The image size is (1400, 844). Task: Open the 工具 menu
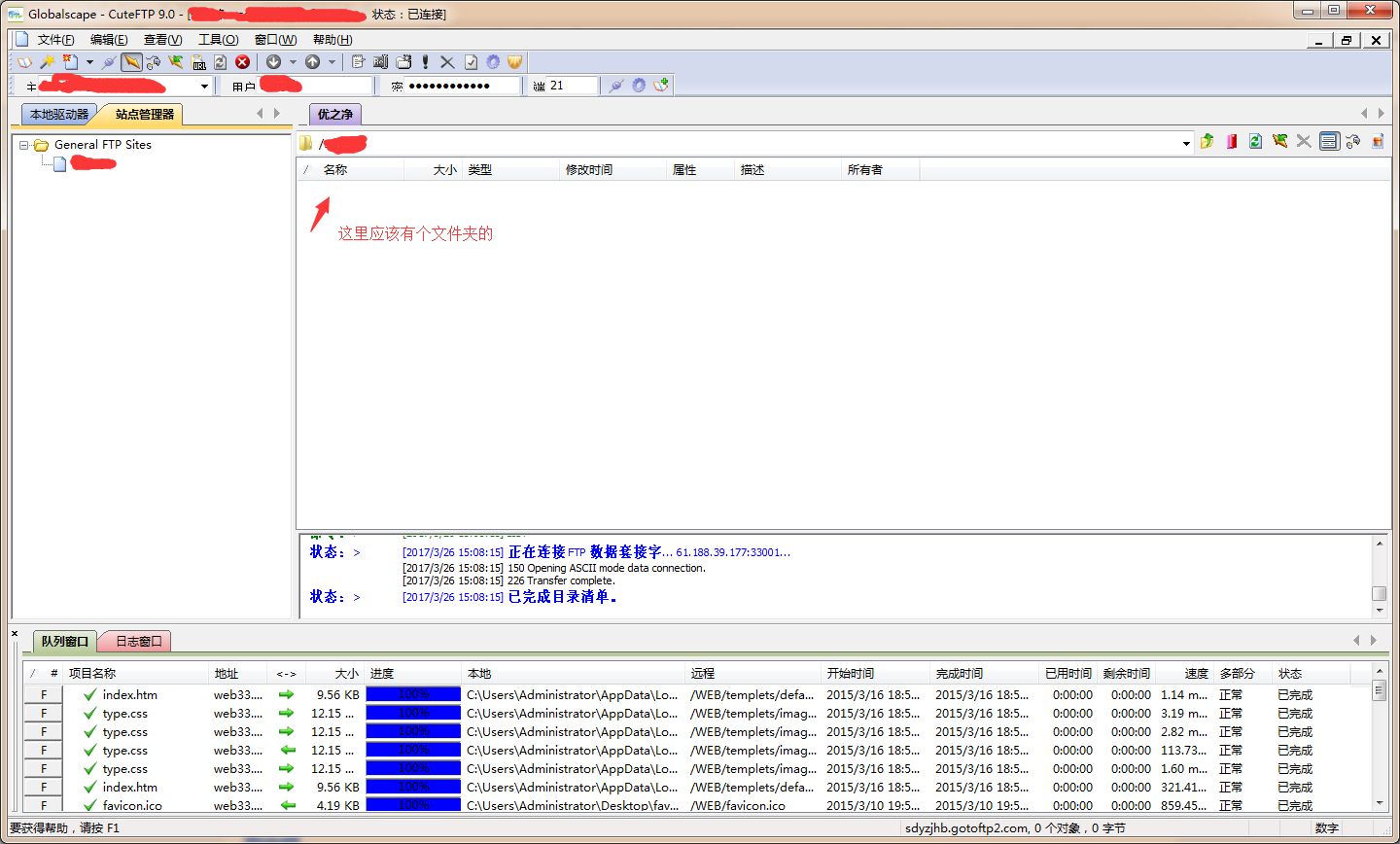pos(218,40)
